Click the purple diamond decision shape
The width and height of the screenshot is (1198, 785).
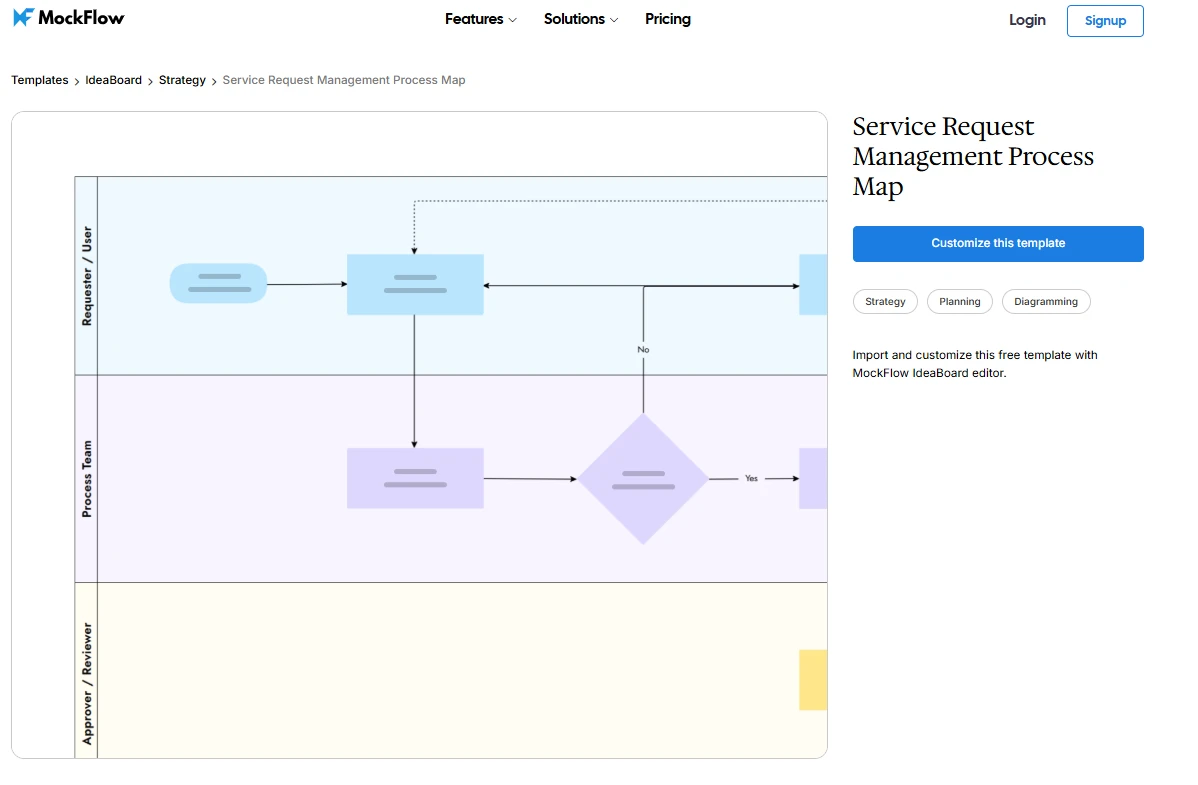coord(643,479)
